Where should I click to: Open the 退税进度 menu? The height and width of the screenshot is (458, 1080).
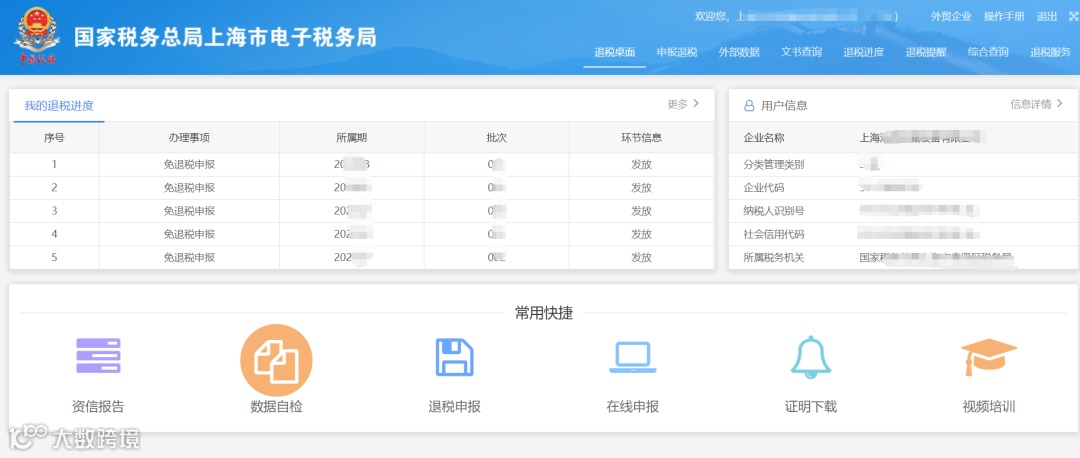pyautogui.click(x=863, y=52)
